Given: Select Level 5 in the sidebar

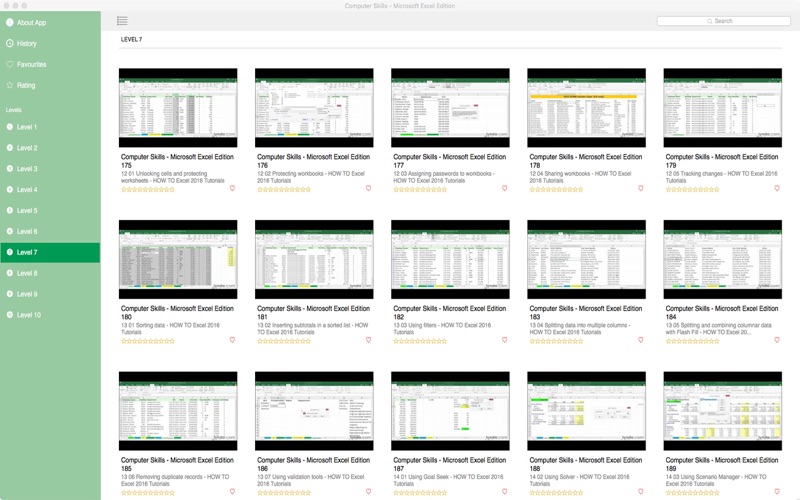Looking at the screenshot, I should pos(50,210).
